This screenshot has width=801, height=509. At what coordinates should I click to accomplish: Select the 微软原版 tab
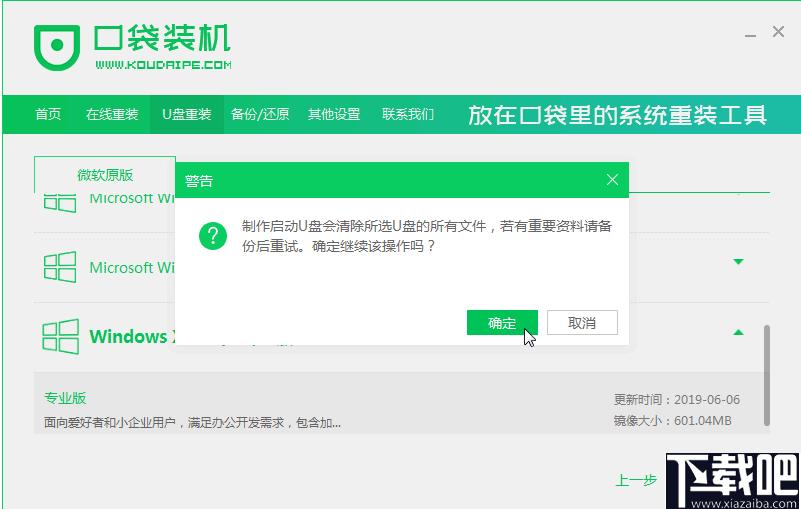105,175
